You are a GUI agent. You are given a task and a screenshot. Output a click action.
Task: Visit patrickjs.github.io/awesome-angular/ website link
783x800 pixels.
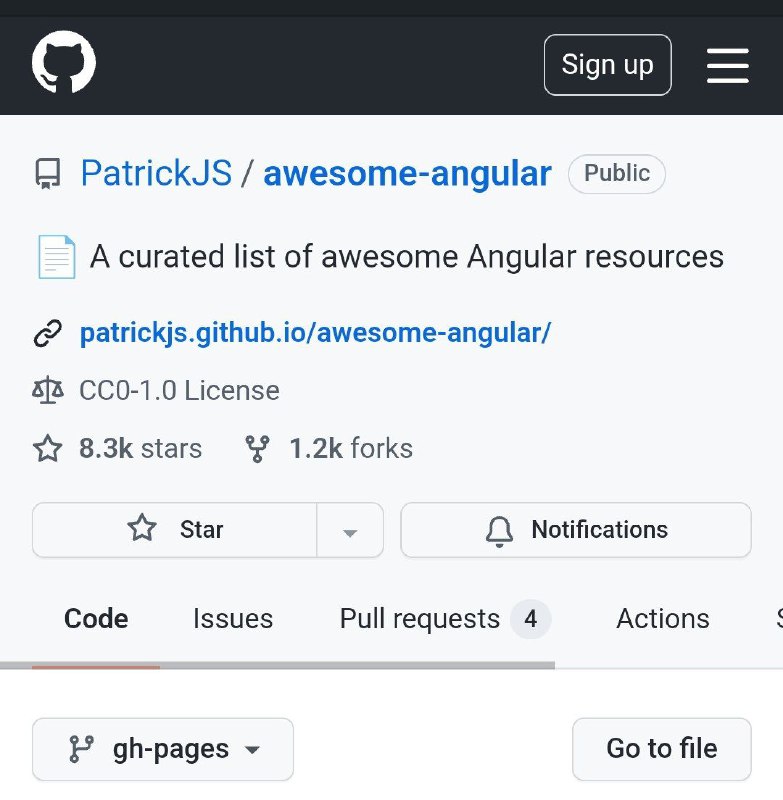click(316, 333)
